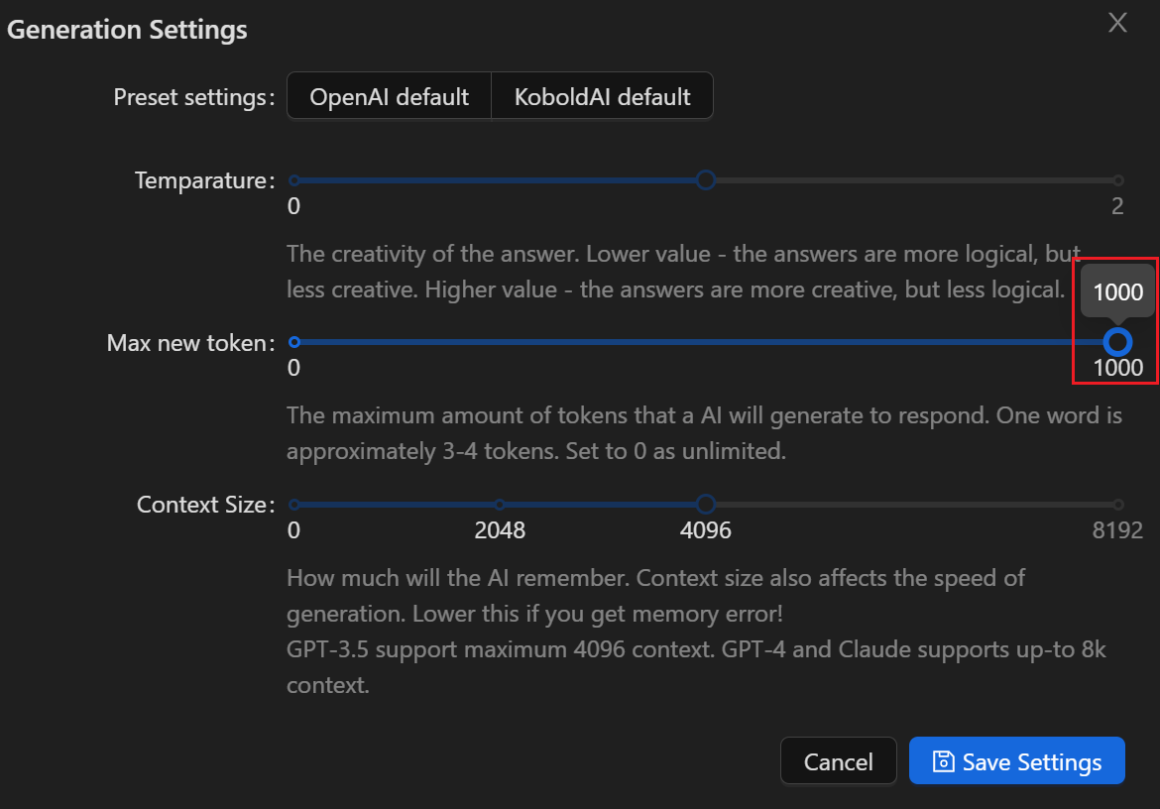Viewport: 1160px width, 809px height.
Task: Set Temperature to minimum via left end dot
Action: pyautogui.click(x=294, y=181)
